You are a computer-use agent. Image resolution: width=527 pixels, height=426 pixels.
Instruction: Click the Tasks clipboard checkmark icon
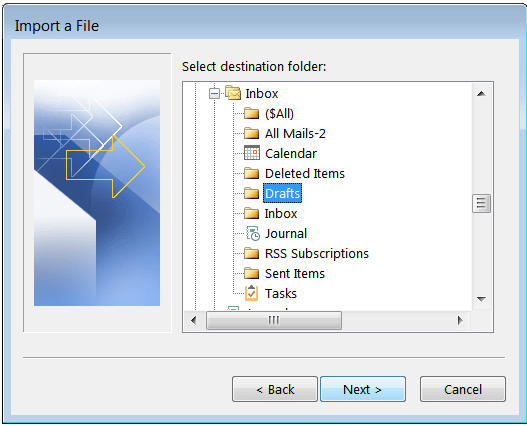click(x=251, y=293)
